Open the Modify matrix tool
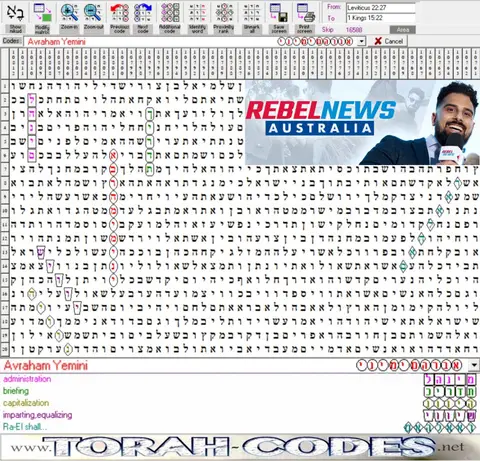The height and width of the screenshot is (461, 480). coord(42,12)
